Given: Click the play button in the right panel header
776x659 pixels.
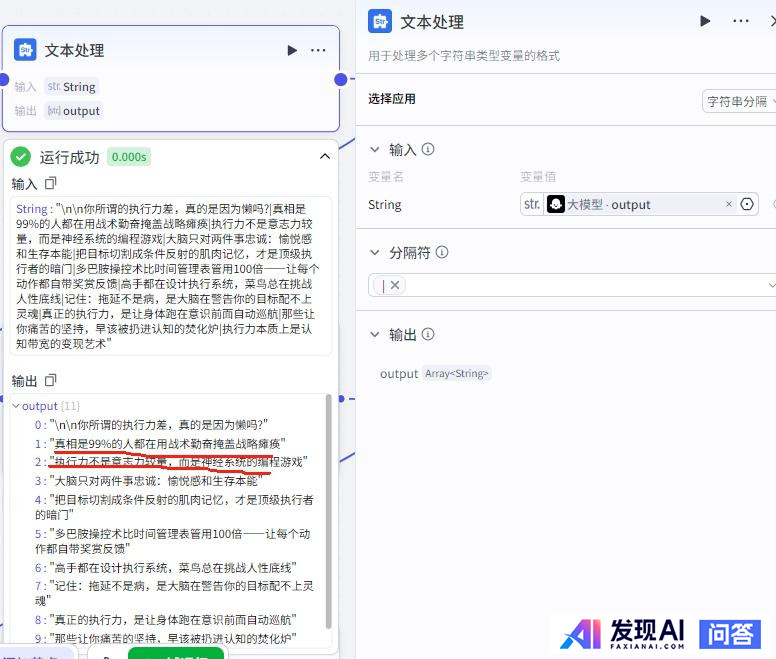Looking at the screenshot, I should pyautogui.click(x=705, y=21).
